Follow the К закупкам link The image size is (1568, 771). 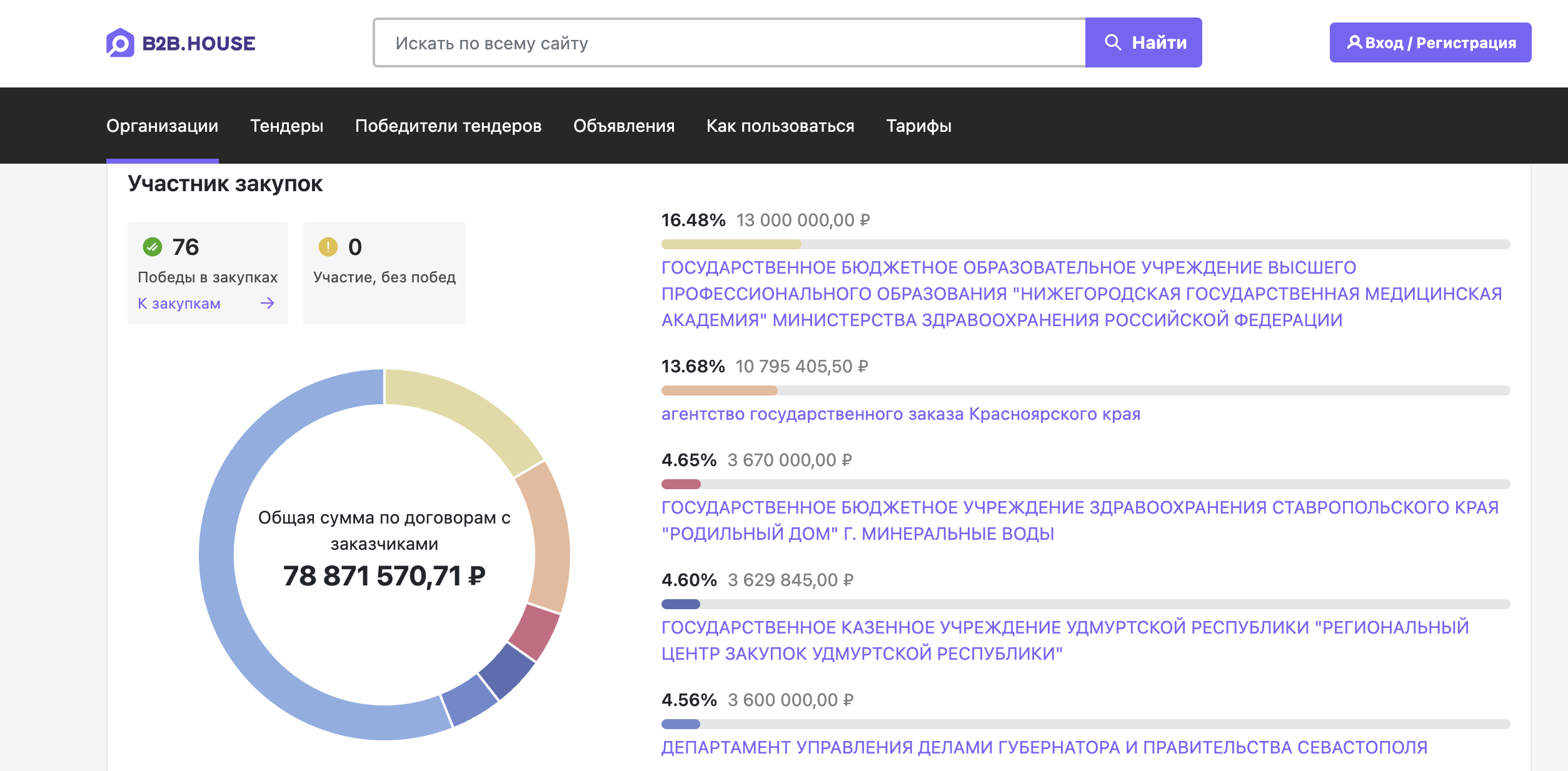pyautogui.click(x=179, y=304)
